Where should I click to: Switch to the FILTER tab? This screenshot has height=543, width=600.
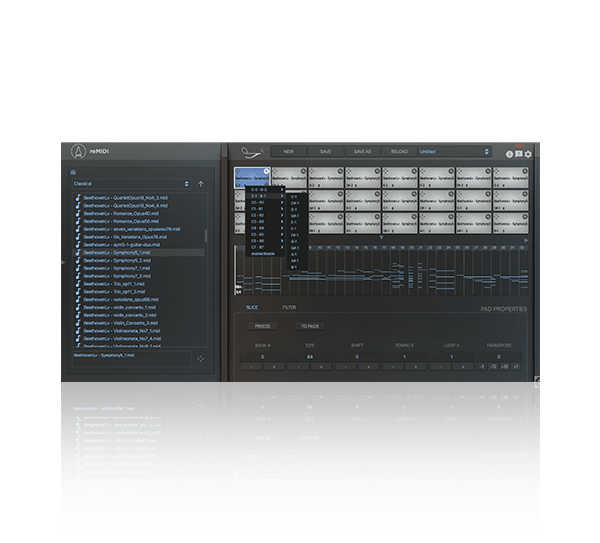coord(289,308)
